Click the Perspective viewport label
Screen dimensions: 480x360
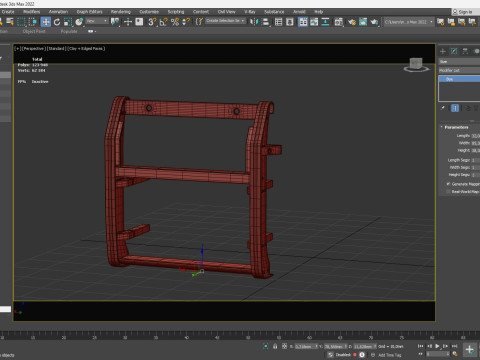point(34,49)
